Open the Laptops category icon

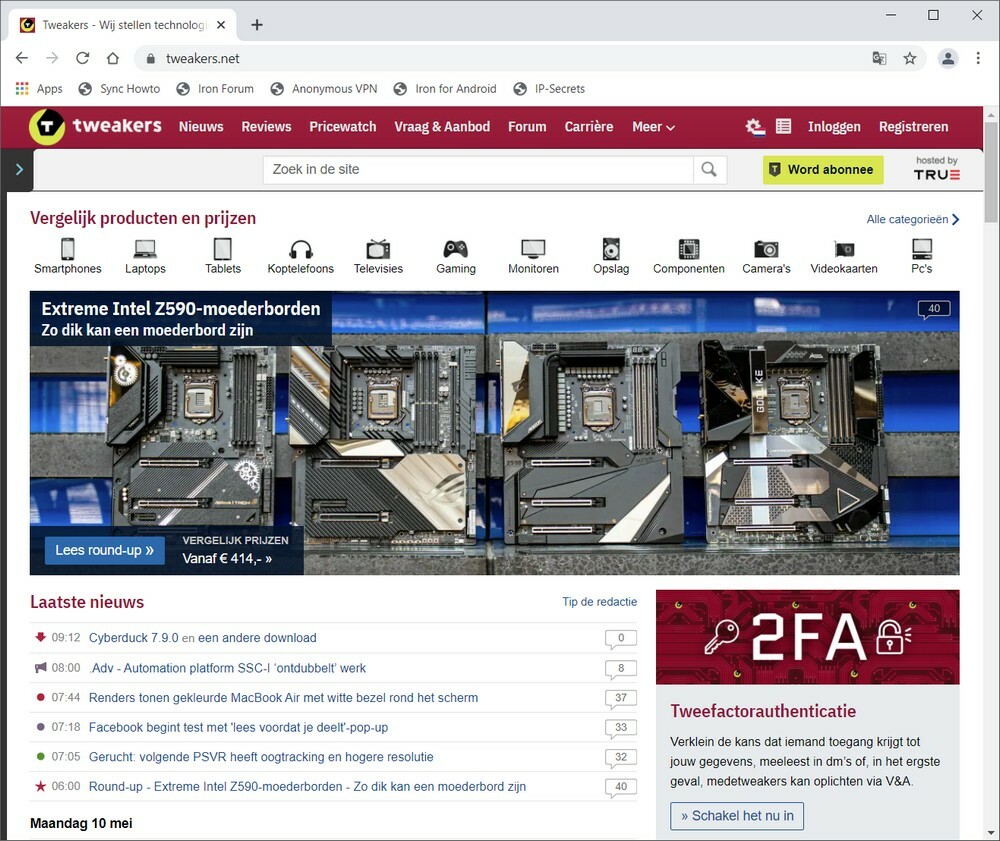(145, 249)
